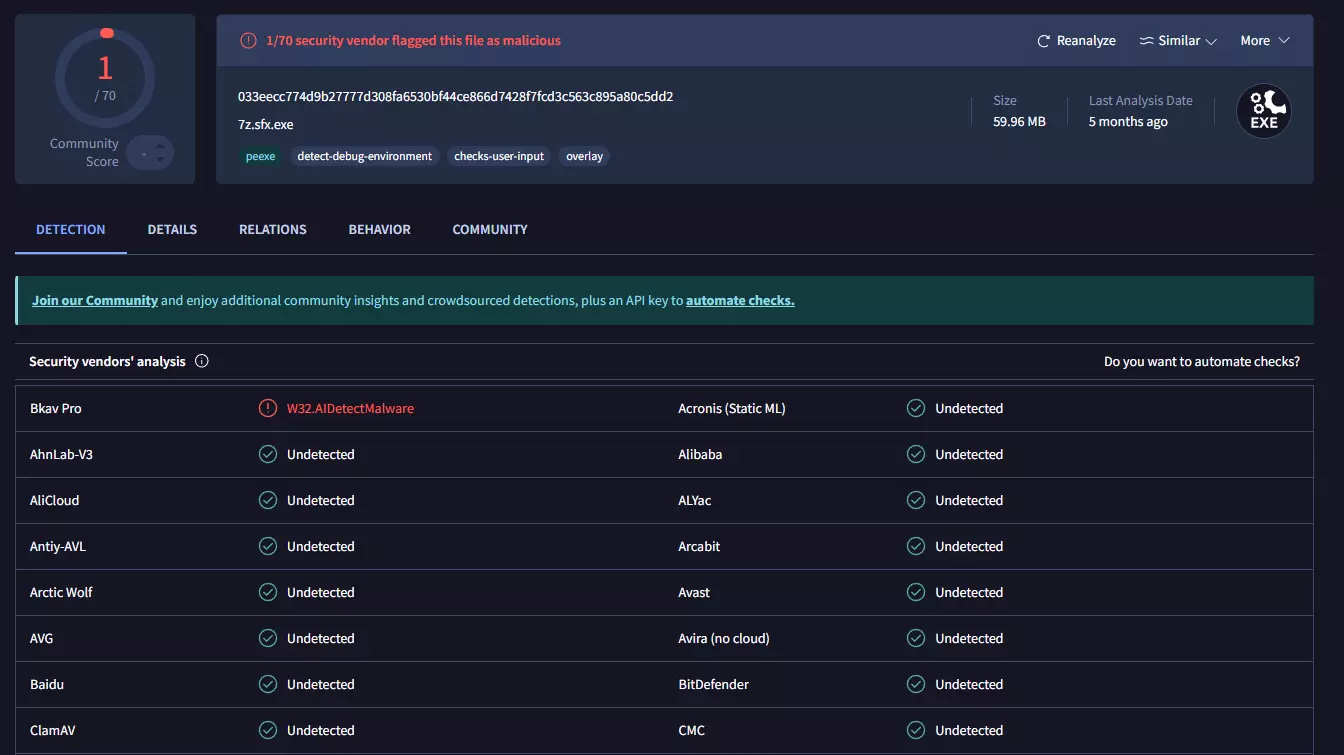Viewport: 1344px width, 755px height.
Task: Click the green check icon for AhnLab-V3
Action: 267,454
